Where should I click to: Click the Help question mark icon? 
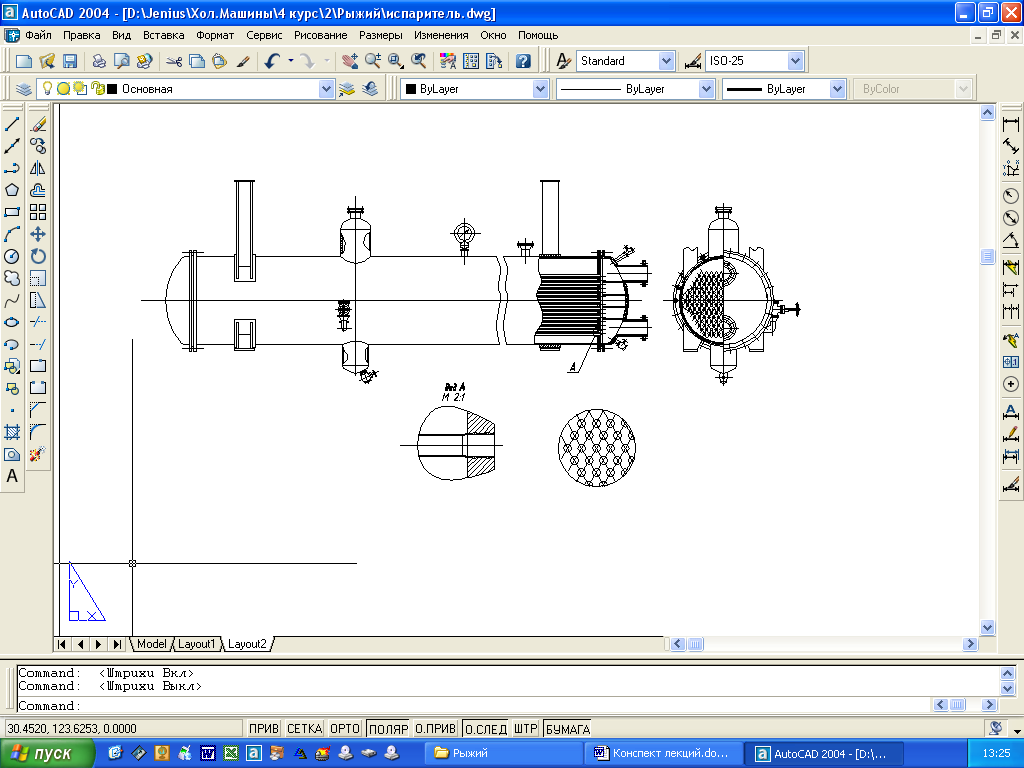coord(522,61)
